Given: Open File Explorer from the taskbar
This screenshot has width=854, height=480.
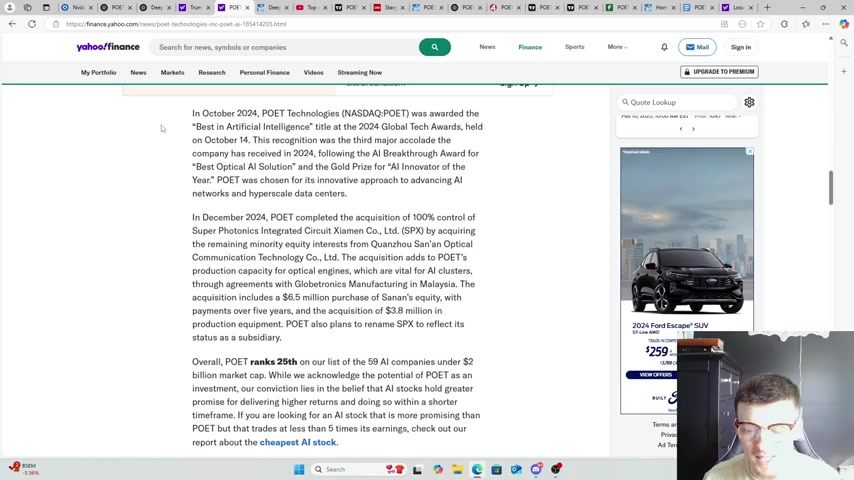Looking at the screenshot, I should click(457, 469).
